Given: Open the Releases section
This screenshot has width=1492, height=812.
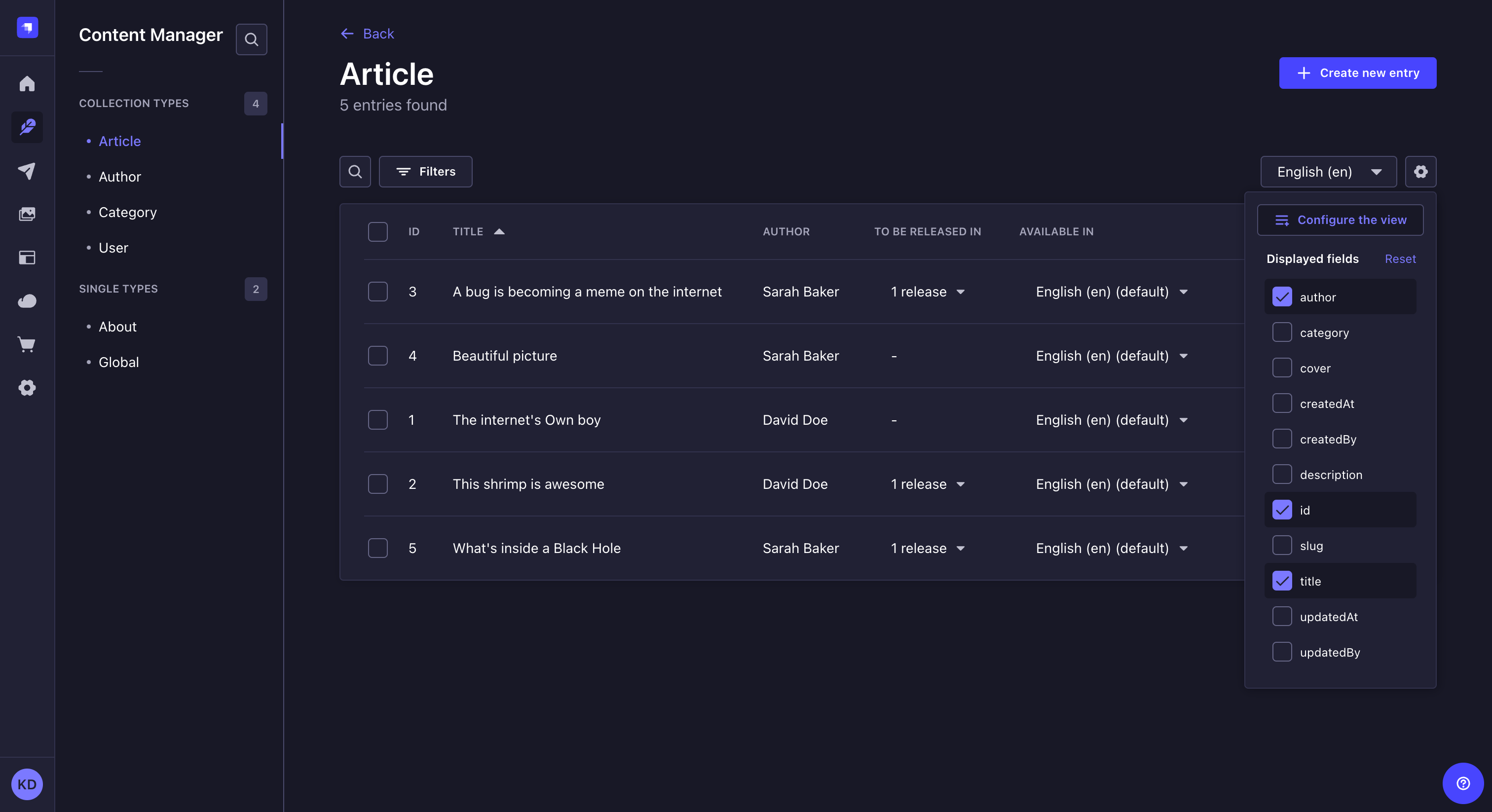Looking at the screenshot, I should (27, 170).
